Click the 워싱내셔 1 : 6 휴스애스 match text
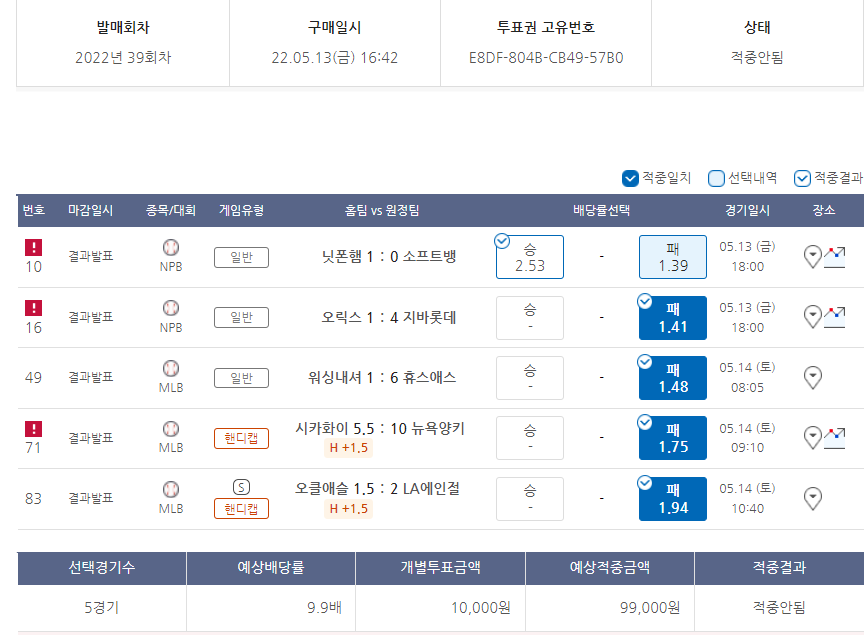Screen dimensions: 865x635 (x=382, y=378)
